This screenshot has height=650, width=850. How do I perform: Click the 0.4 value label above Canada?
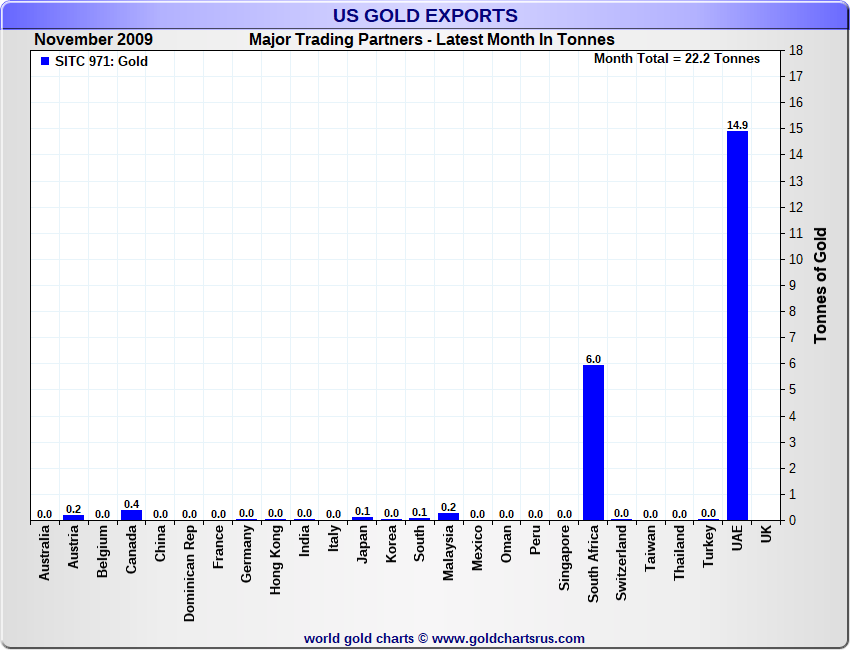(x=131, y=504)
